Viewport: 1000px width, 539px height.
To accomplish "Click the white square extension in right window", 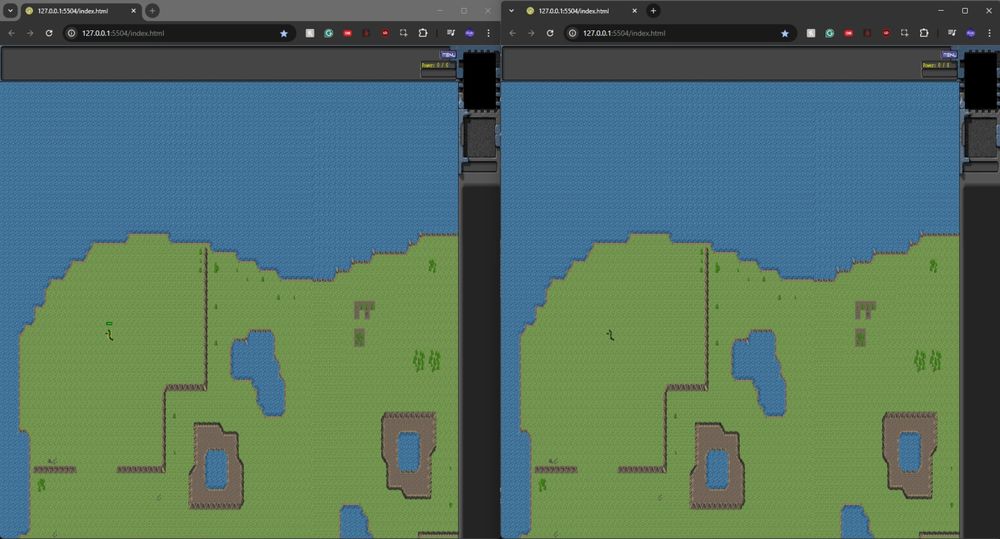I will pyautogui.click(x=811, y=33).
